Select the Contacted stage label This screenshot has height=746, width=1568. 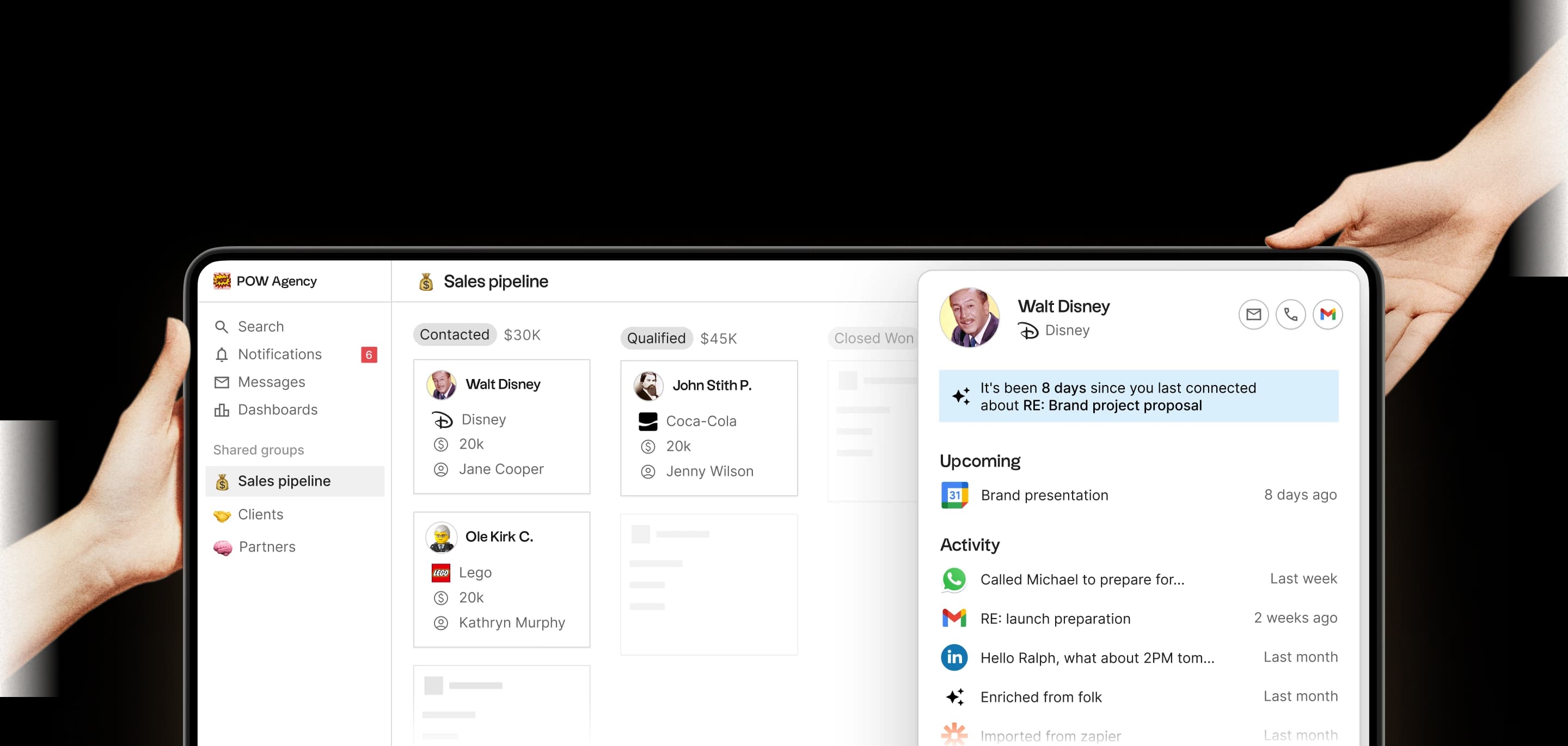click(x=454, y=334)
